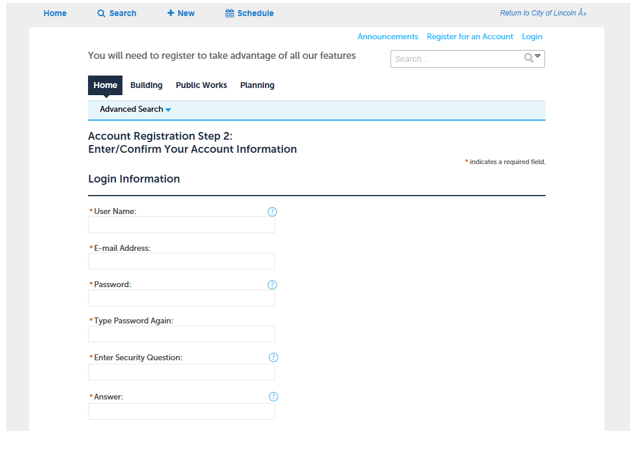Click the New plus button in toolbar
The width and height of the screenshot is (635, 463).
pos(181,14)
